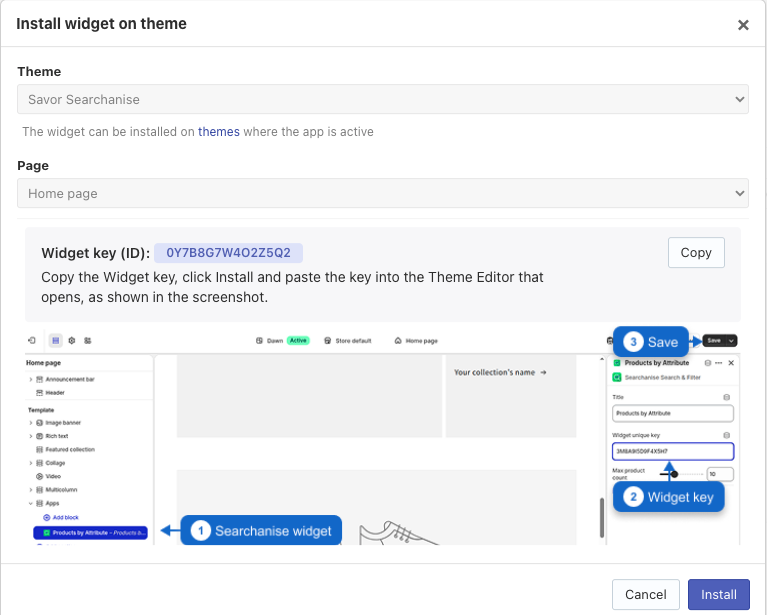Close the Products by Attribute settings panel
Screen dimensions: 767x615
[731, 363]
